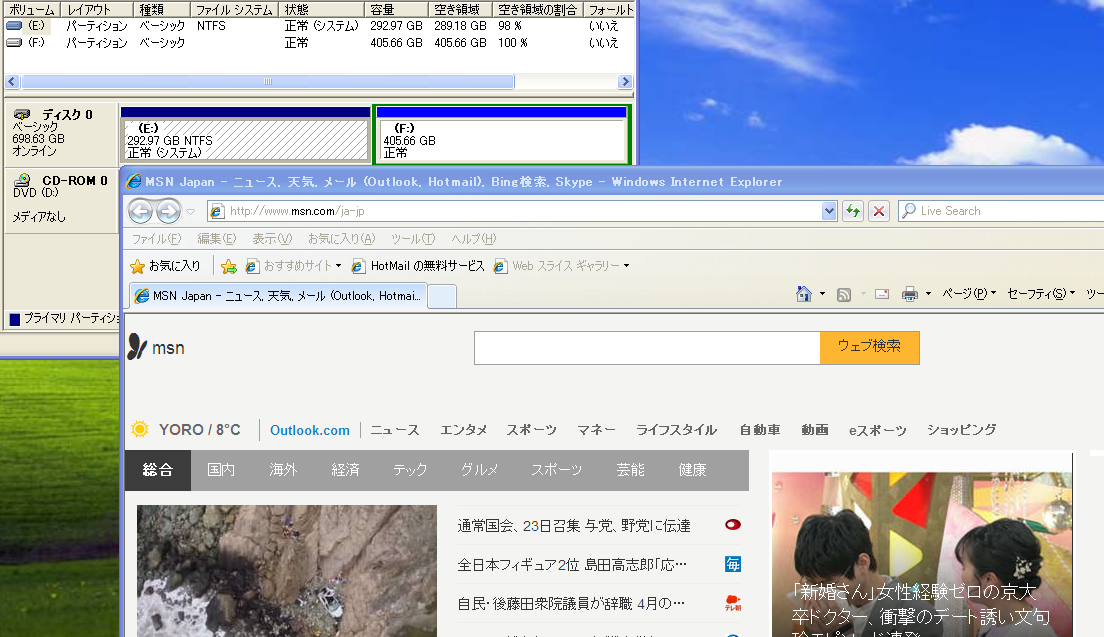Screen dimensions: 1104x637
Task: Open the セーフティ(S) command dropdown
Action: point(1041,294)
